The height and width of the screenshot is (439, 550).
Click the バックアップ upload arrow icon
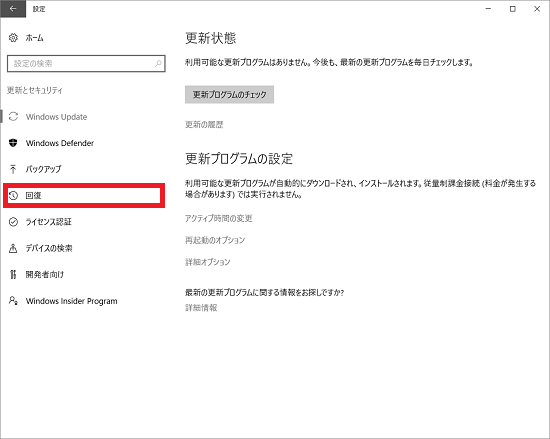(13, 169)
